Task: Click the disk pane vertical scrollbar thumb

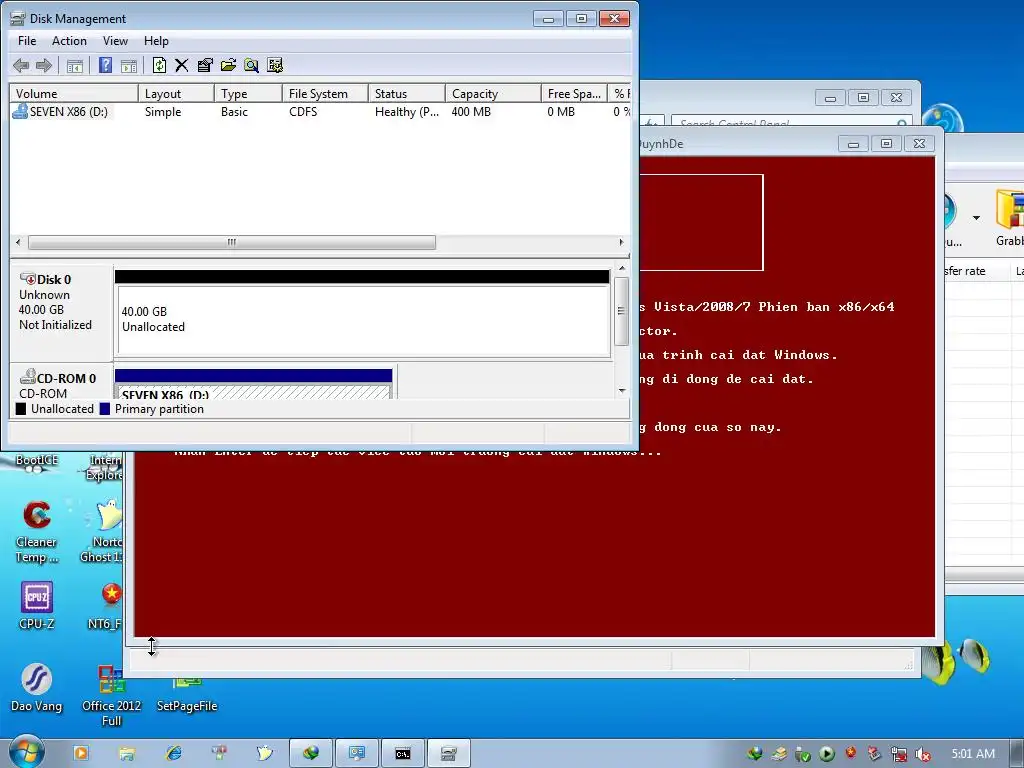Action: 622,312
